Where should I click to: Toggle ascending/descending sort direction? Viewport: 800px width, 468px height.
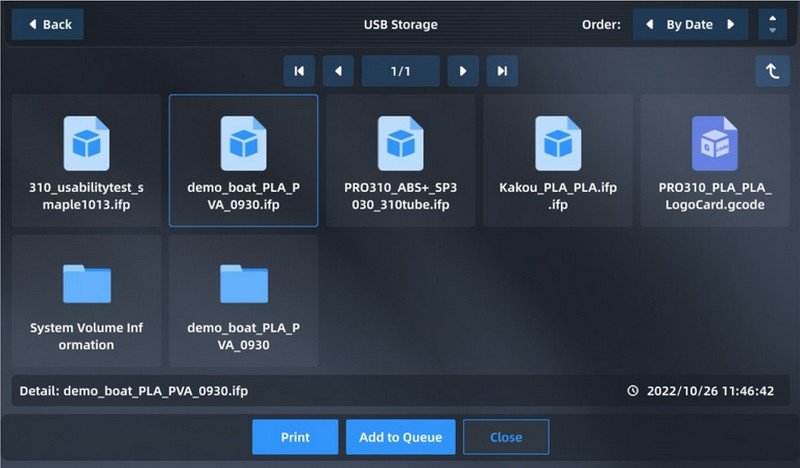[x=772, y=24]
